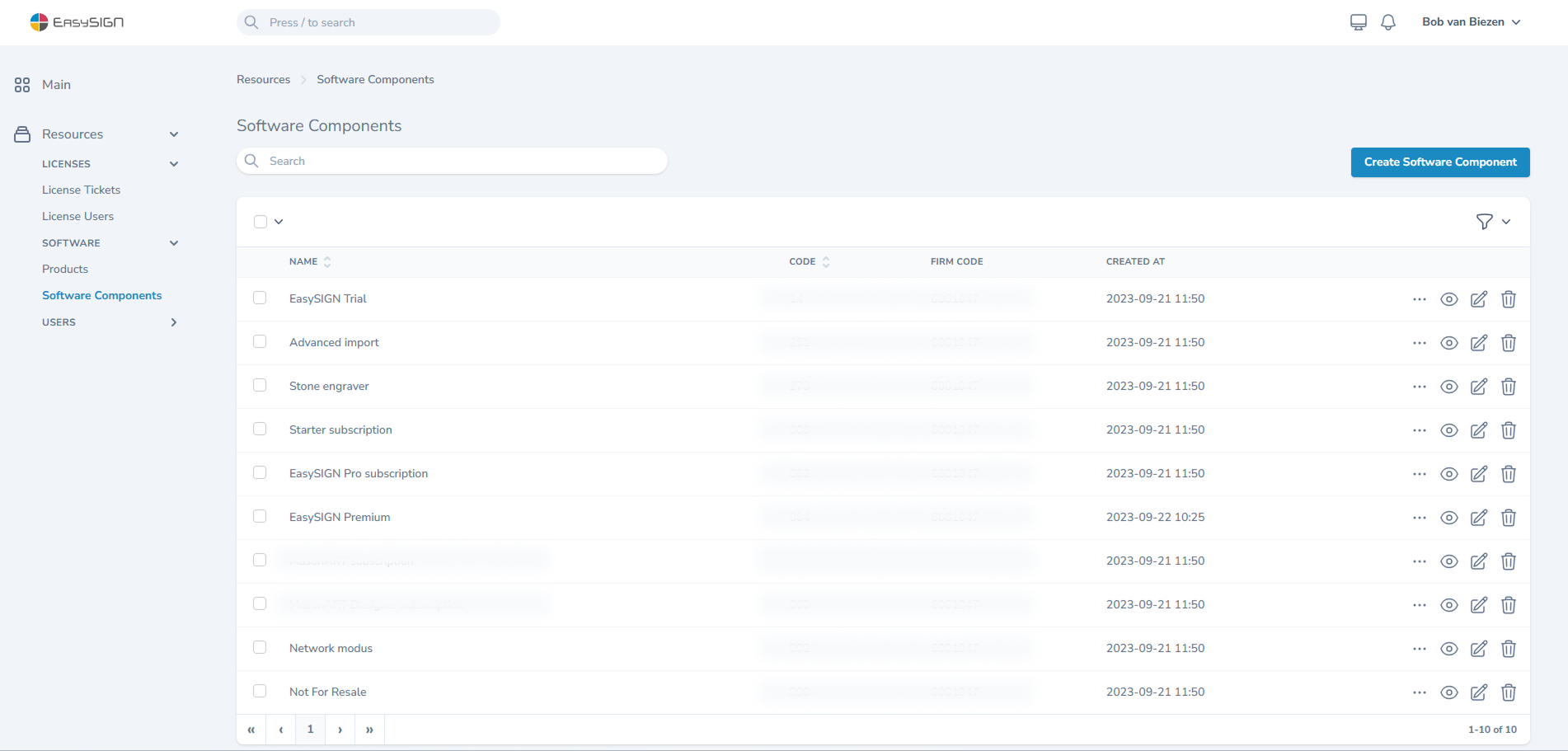This screenshot has width=1568, height=751.
Task: Delete the EasySIGN Trial component
Action: [1509, 299]
